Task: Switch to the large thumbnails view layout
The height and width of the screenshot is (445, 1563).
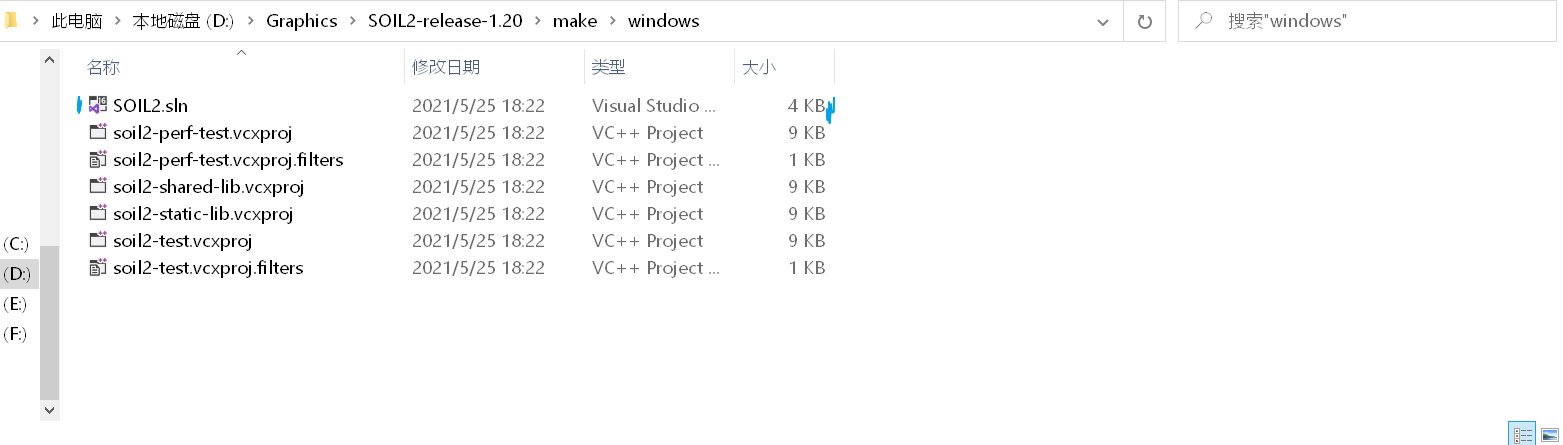Action: [1549, 434]
